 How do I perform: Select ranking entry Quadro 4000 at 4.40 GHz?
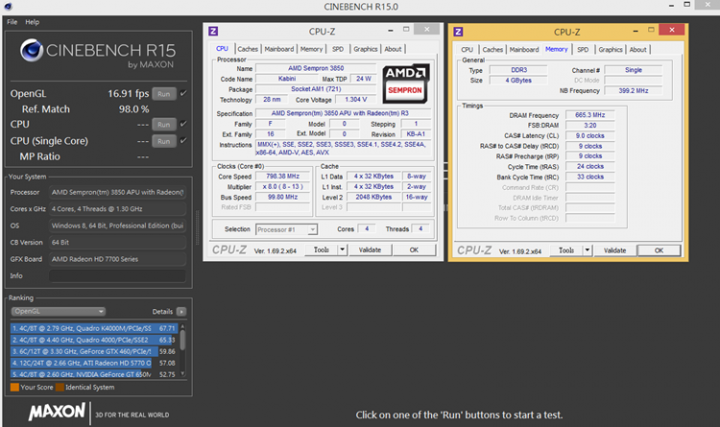coord(94,340)
